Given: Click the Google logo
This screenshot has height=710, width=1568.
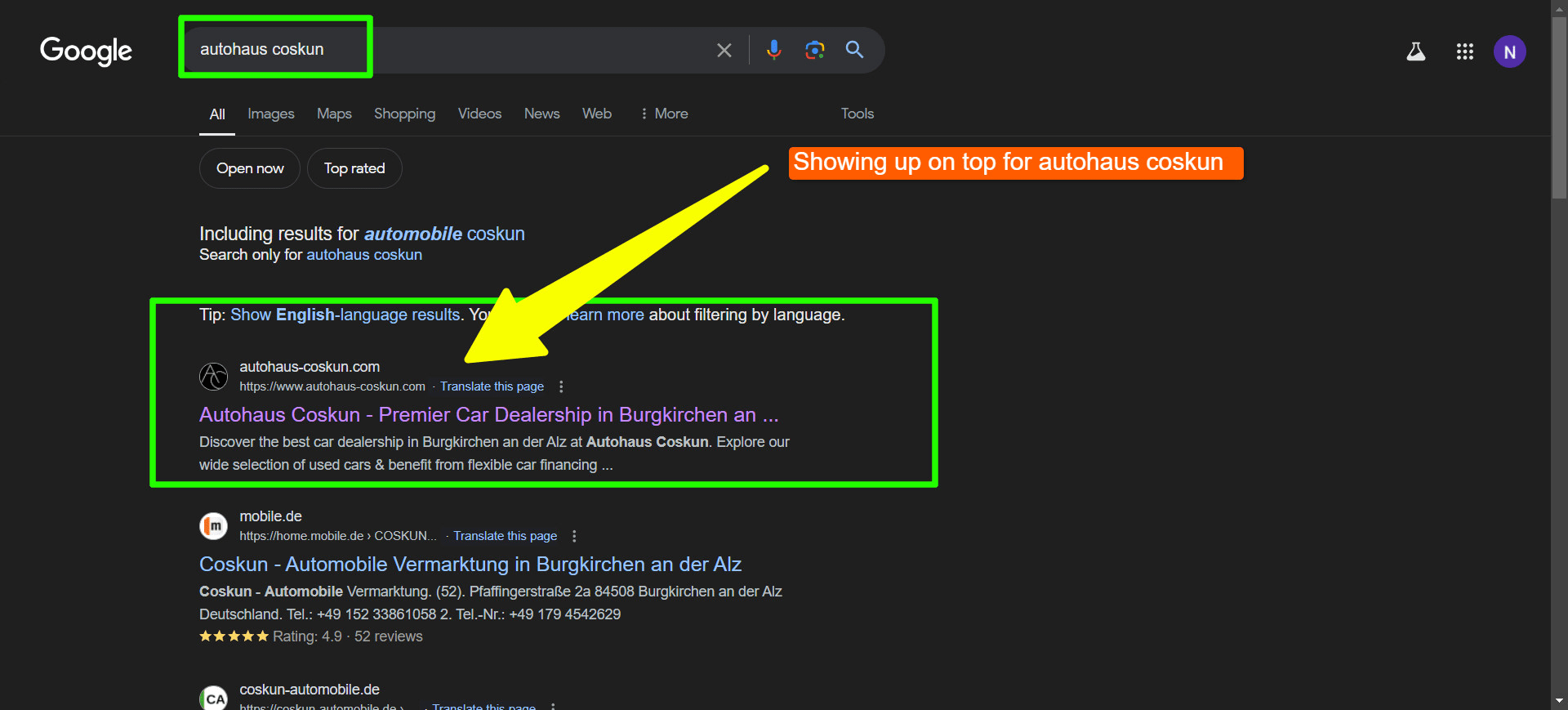Looking at the screenshot, I should (86, 51).
